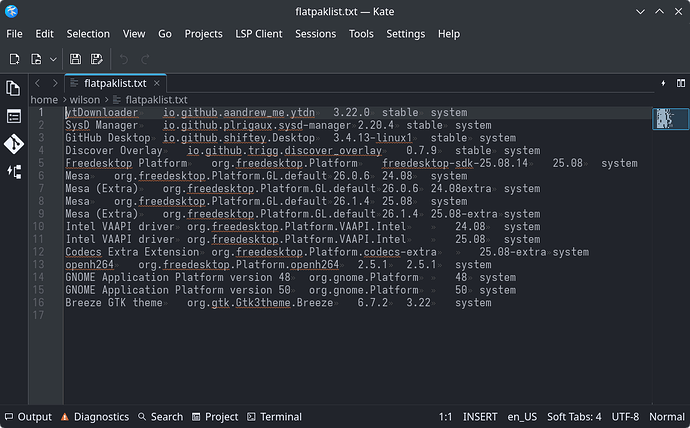Viewport: 690px width, 428px height.
Task: Click the Undo arrow icon
Action: click(124, 59)
